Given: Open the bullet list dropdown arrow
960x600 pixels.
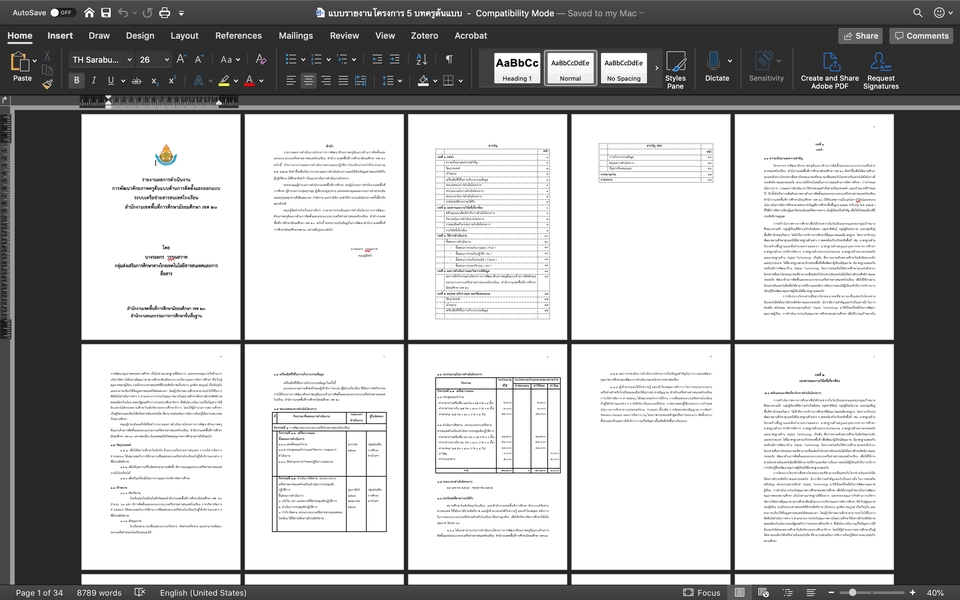Looking at the screenshot, I should pyautogui.click(x=303, y=59).
